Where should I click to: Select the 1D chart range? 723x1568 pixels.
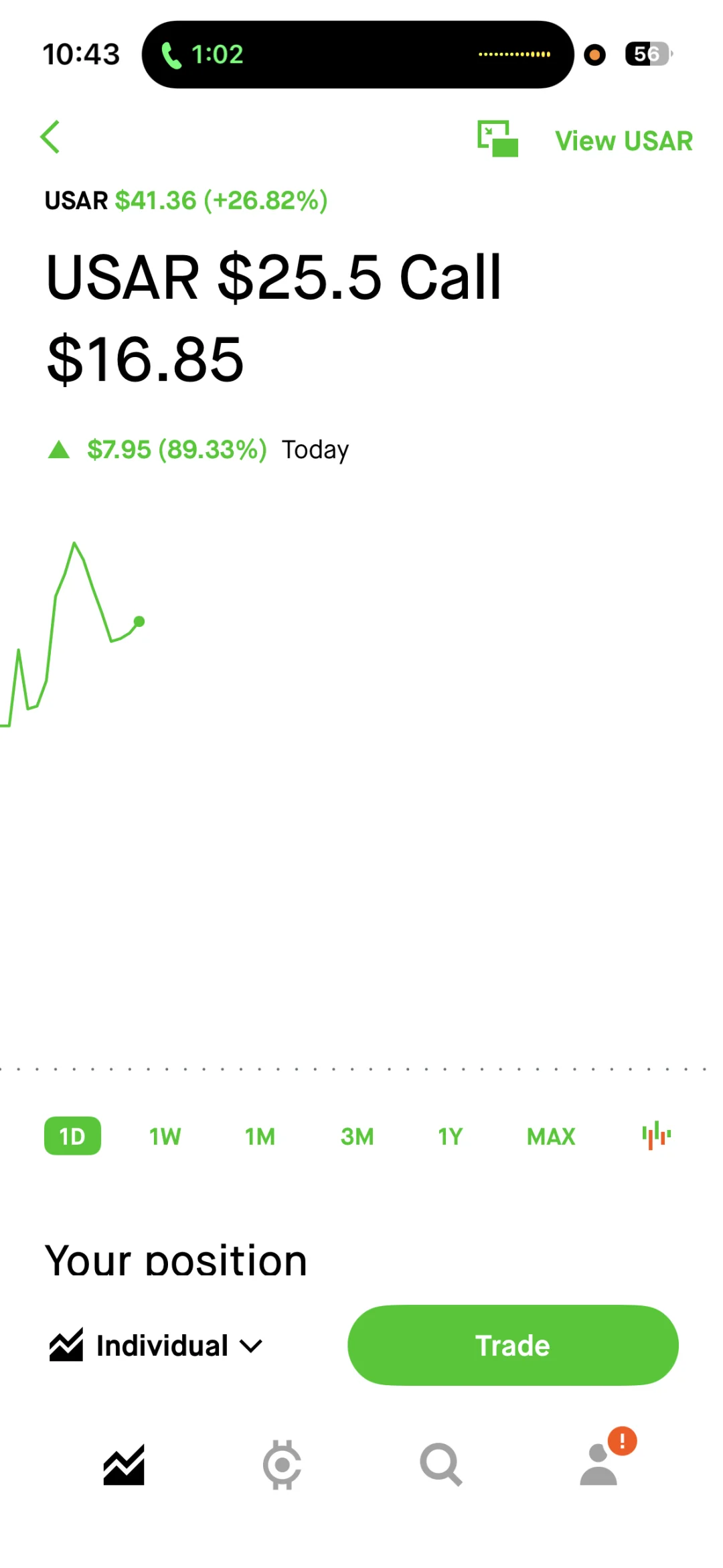point(72,1136)
